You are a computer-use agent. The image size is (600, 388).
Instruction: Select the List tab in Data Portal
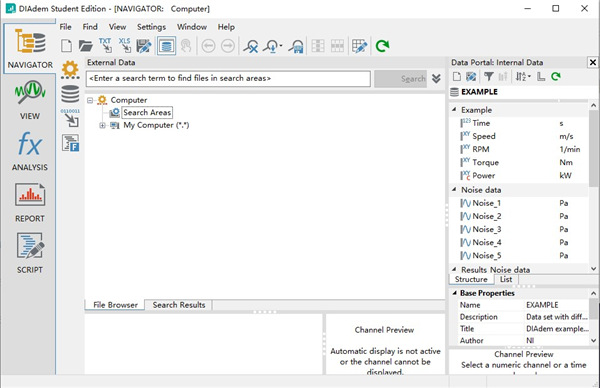click(506, 279)
